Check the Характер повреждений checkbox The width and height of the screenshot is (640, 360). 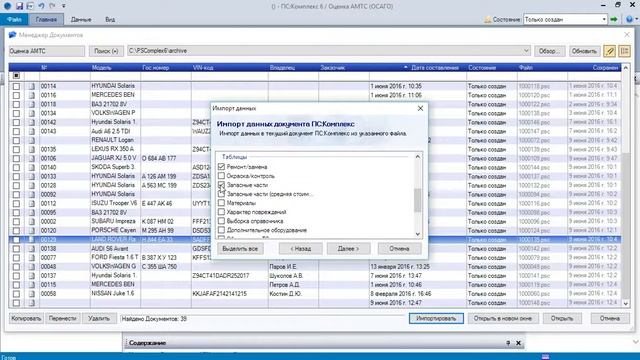pyautogui.click(x=221, y=212)
